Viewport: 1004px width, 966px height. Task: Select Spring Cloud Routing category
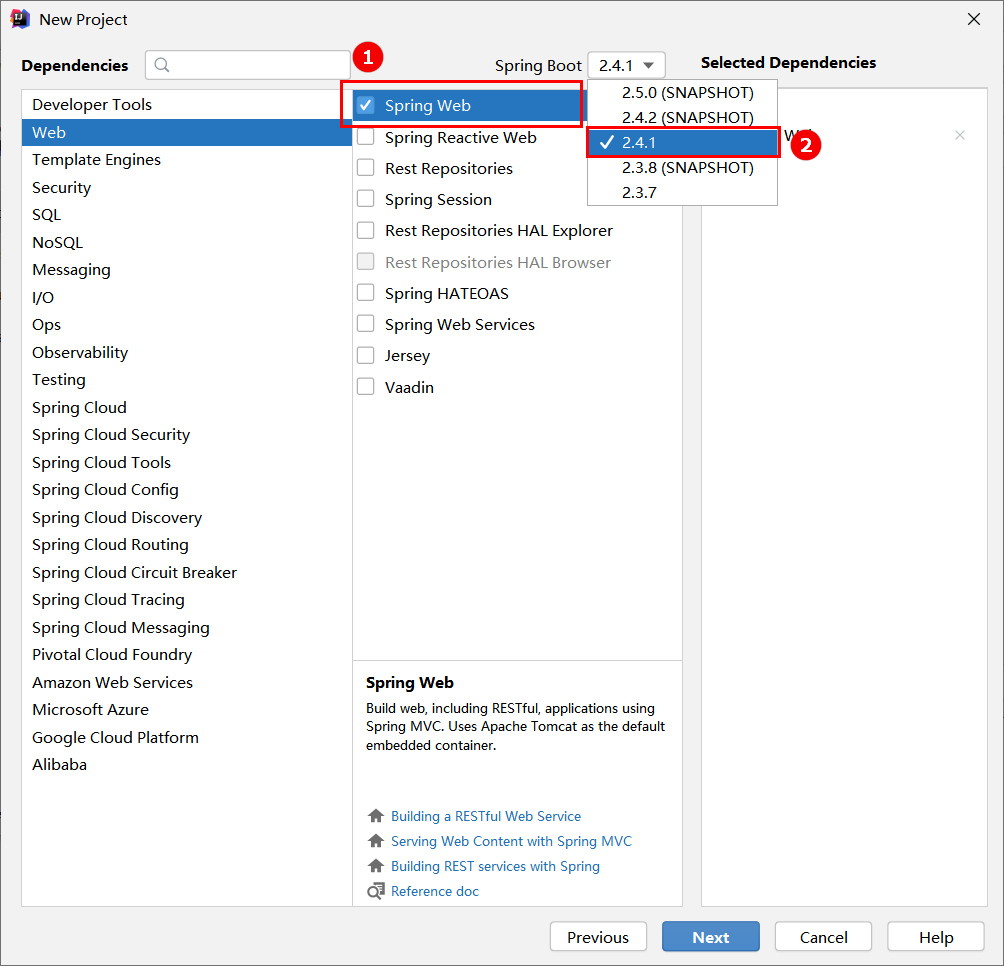point(186,545)
